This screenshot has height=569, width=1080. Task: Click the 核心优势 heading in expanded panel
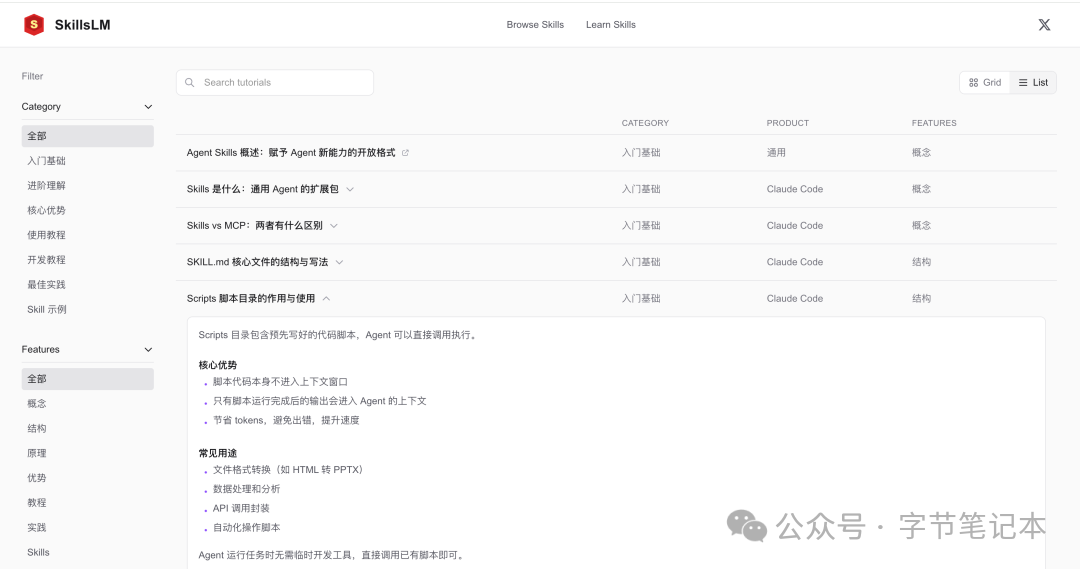click(218, 365)
